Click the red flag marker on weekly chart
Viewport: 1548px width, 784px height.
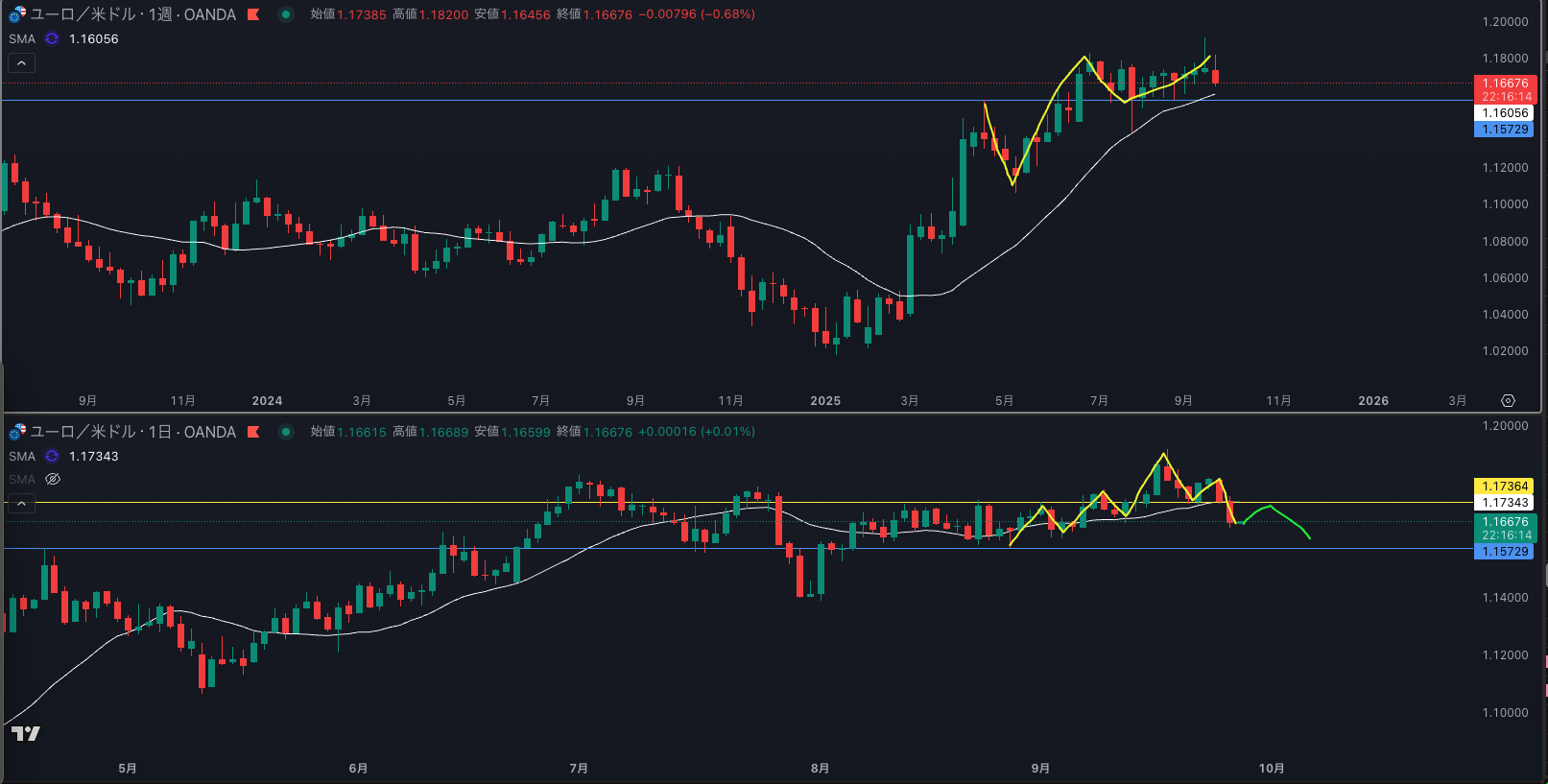click(253, 14)
